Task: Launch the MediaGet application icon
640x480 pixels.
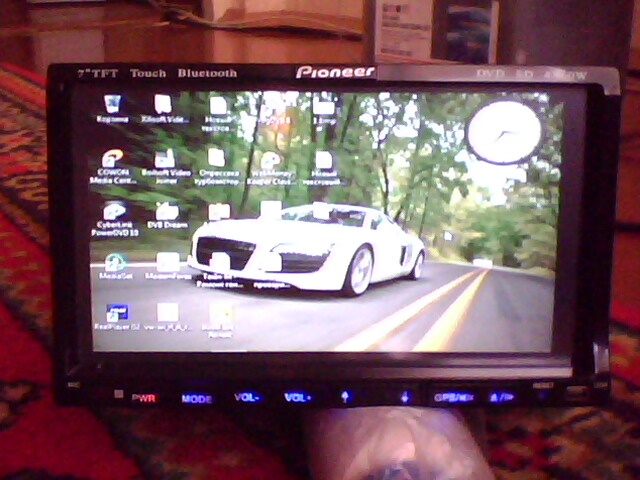Action: [115, 264]
